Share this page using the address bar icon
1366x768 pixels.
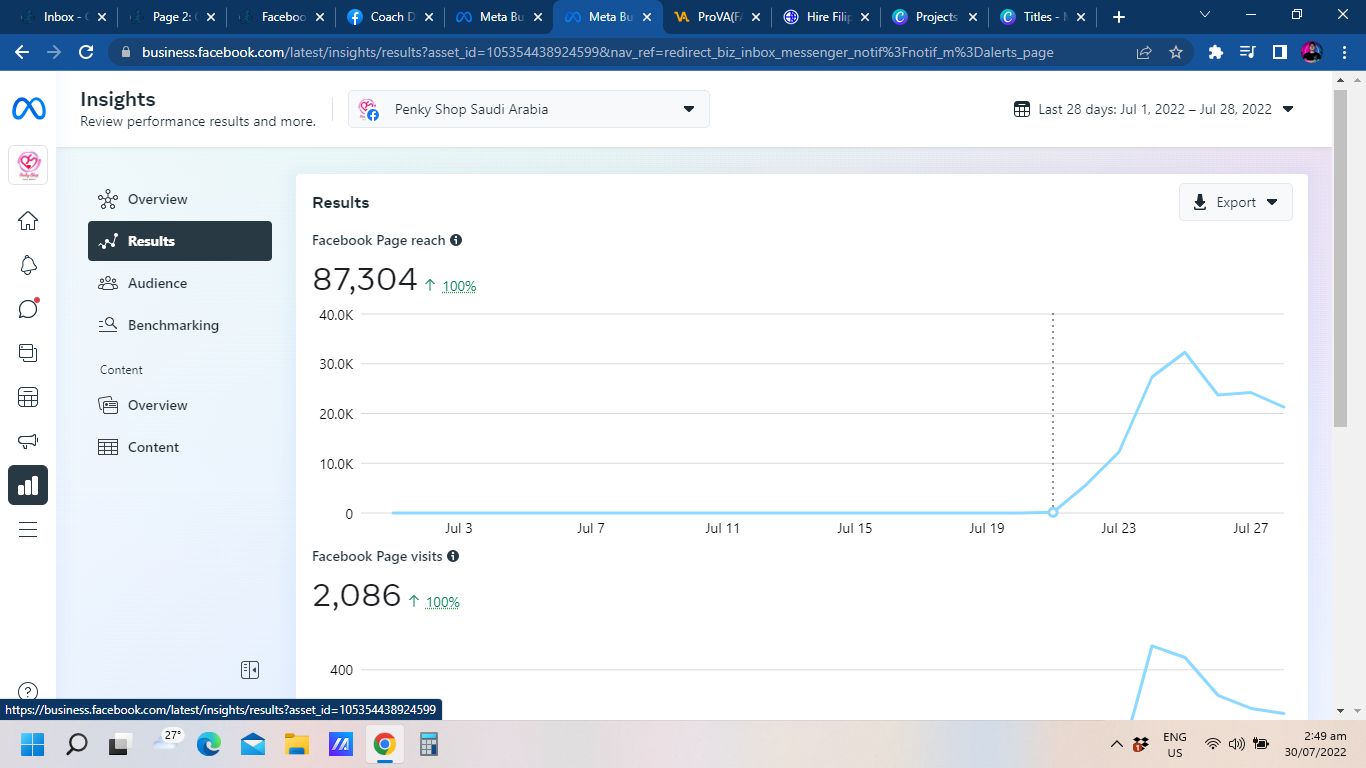1144,52
